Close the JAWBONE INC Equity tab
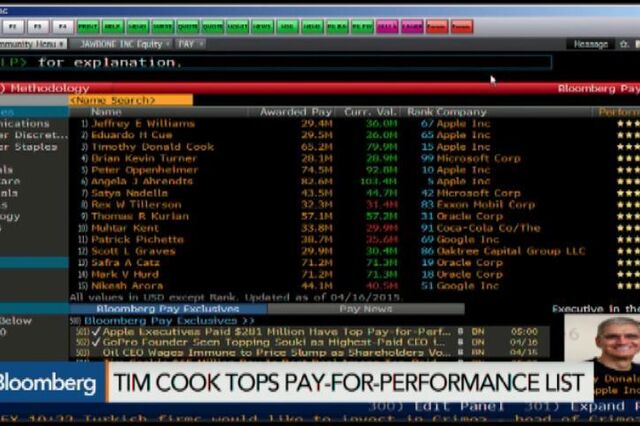Viewport: 640px width, 426px height. click(x=167, y=44)
